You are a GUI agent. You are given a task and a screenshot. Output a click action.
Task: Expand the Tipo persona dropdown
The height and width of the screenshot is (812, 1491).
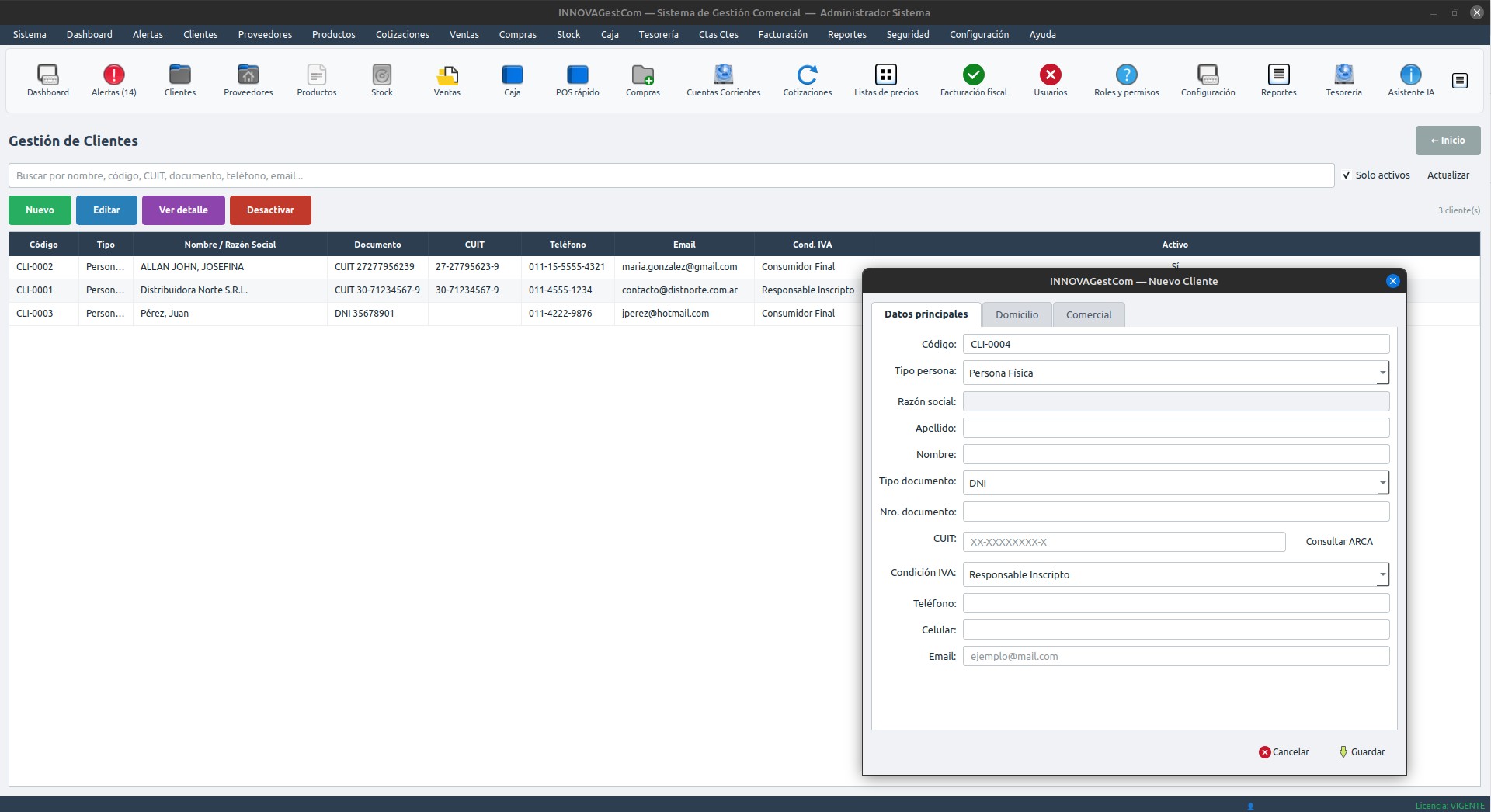click(x=1175, y=373)
